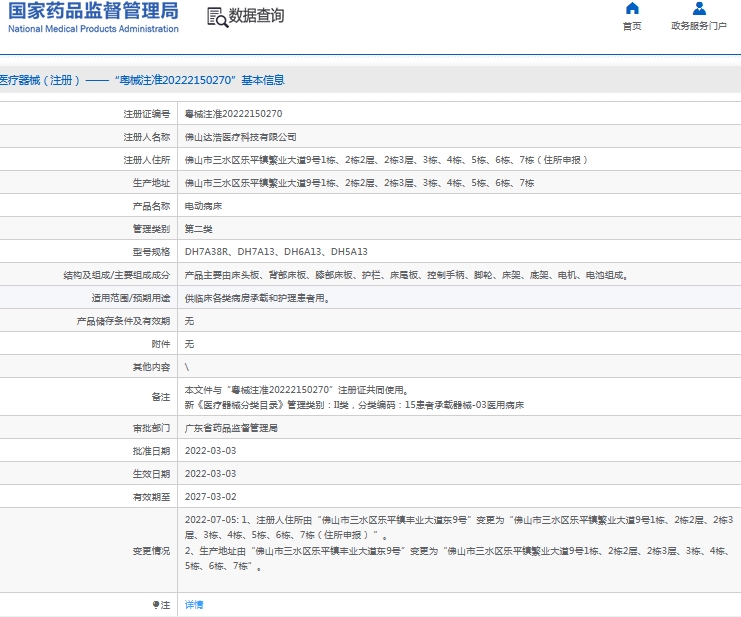Click the change record starting 2022-07-05

click(x=459, y=527)
